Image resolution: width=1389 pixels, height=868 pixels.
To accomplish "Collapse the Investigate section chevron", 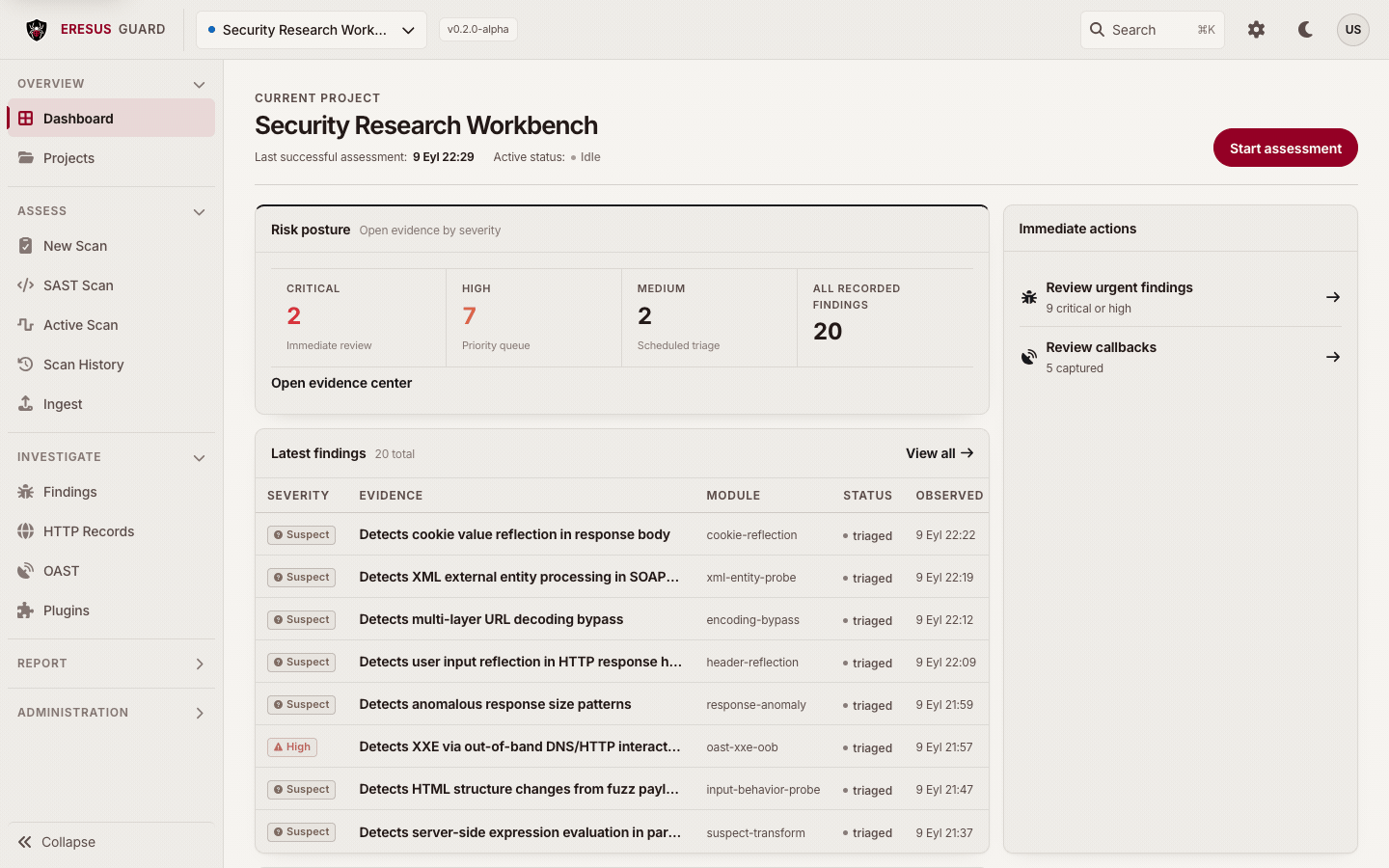I will (x=199, y=458).
